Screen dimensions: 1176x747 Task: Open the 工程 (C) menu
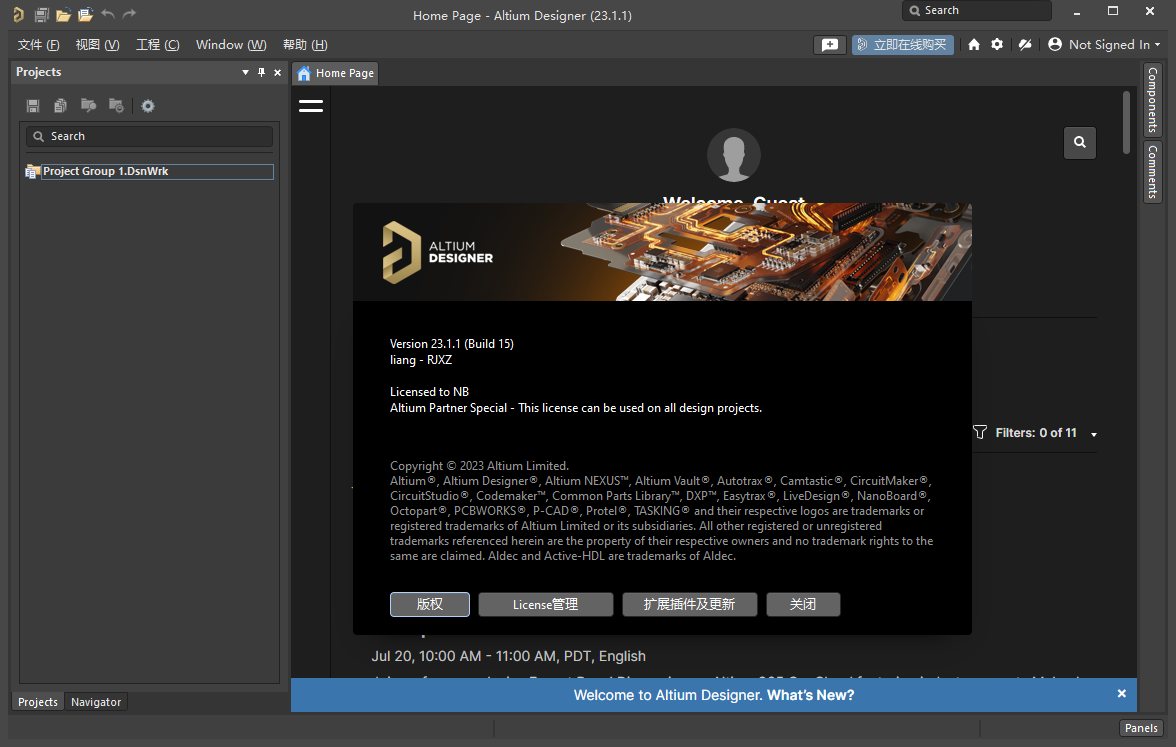(158, 45)
